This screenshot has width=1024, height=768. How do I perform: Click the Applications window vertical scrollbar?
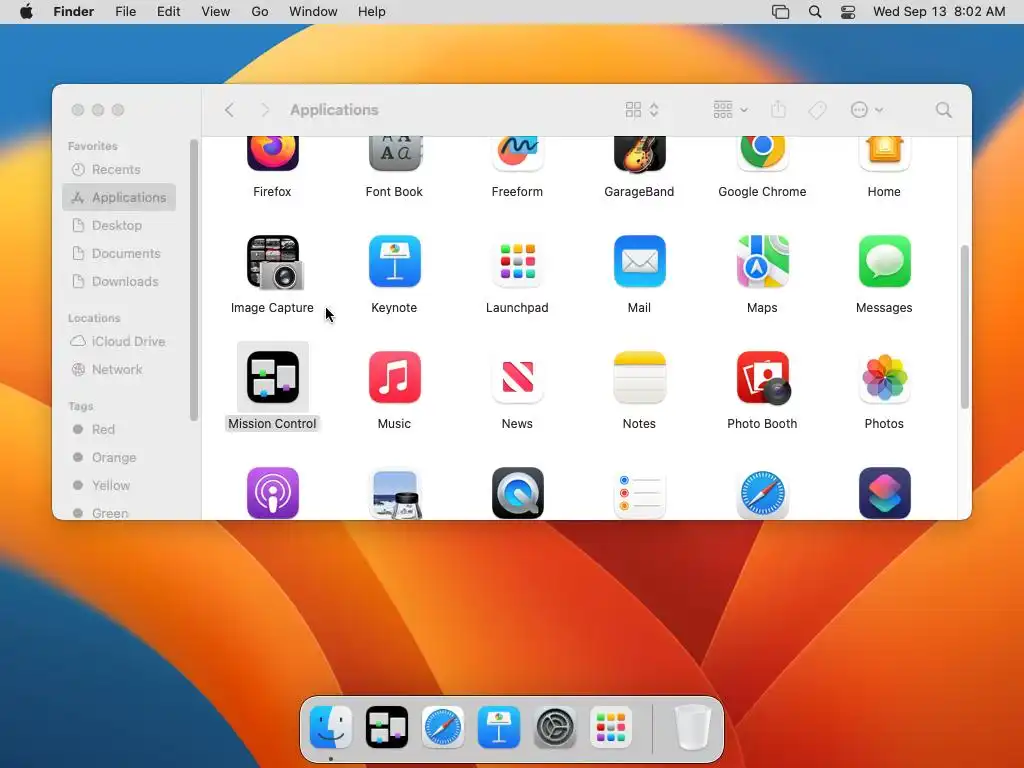[965, 327]
